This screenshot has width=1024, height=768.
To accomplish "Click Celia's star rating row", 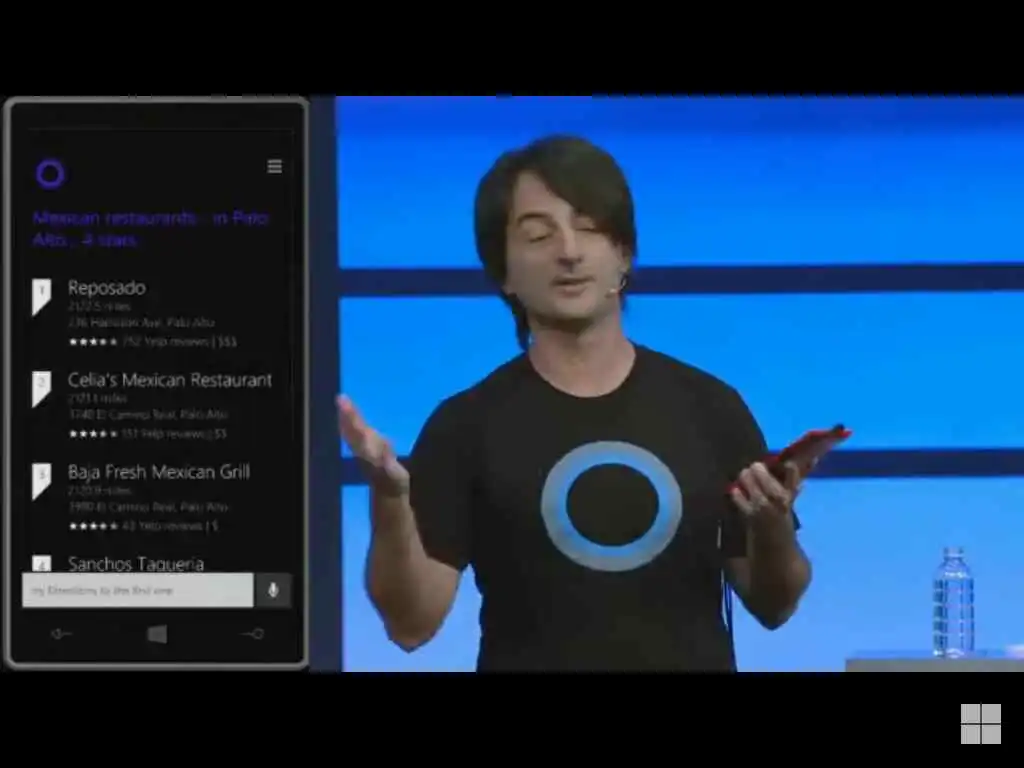I will (x=148, y=434).
